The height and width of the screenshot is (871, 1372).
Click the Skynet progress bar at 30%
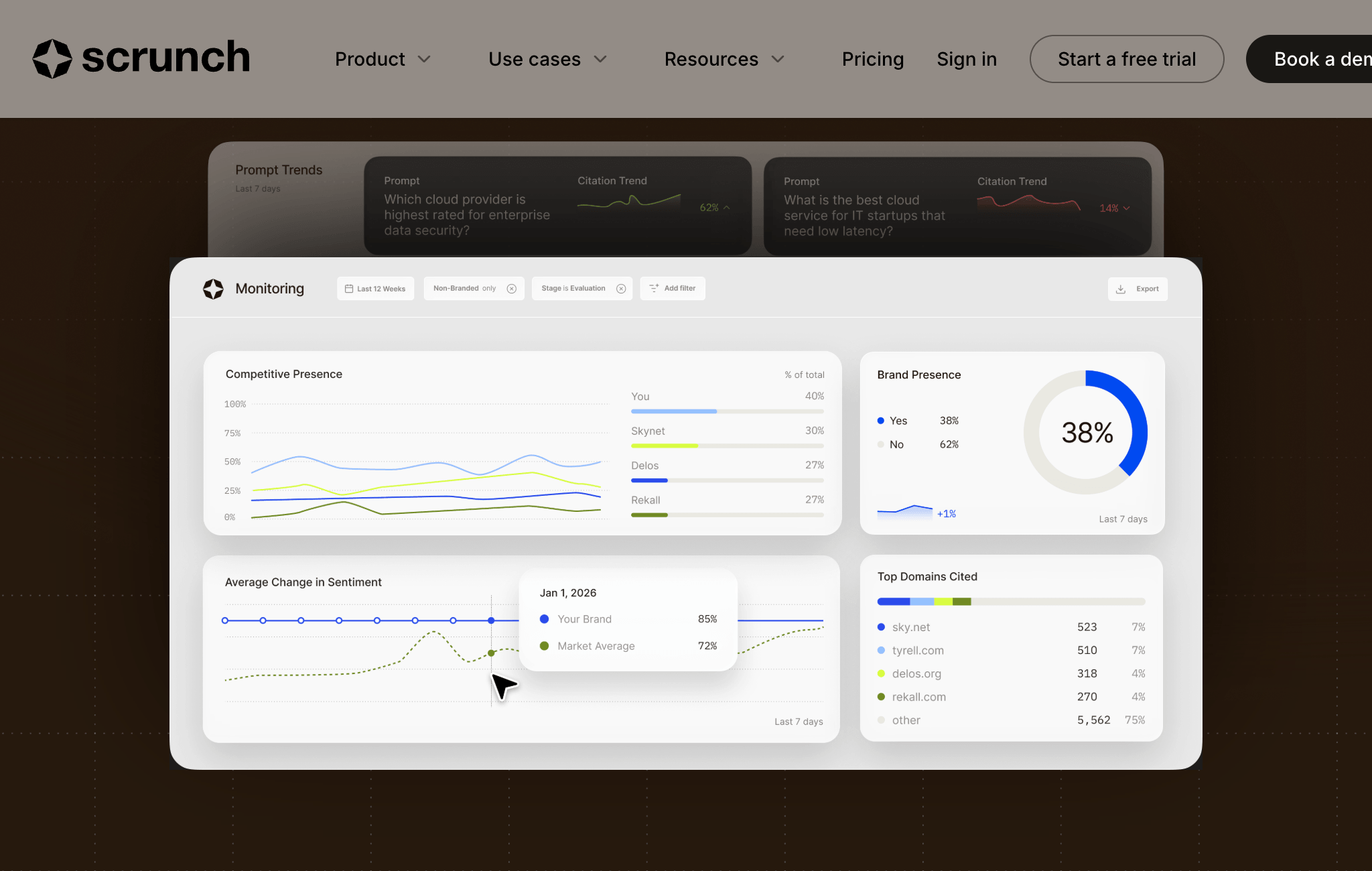tap(728, 446)
